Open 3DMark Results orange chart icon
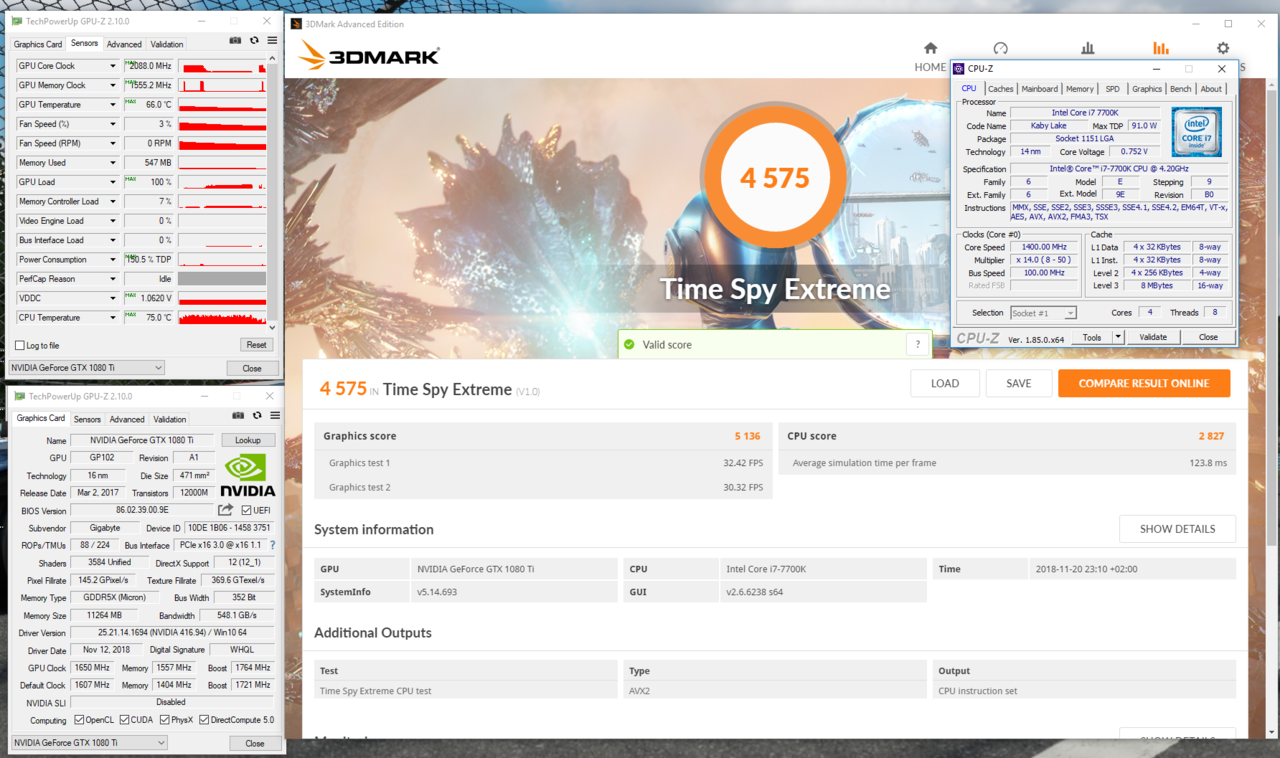 pos(1160,48)
